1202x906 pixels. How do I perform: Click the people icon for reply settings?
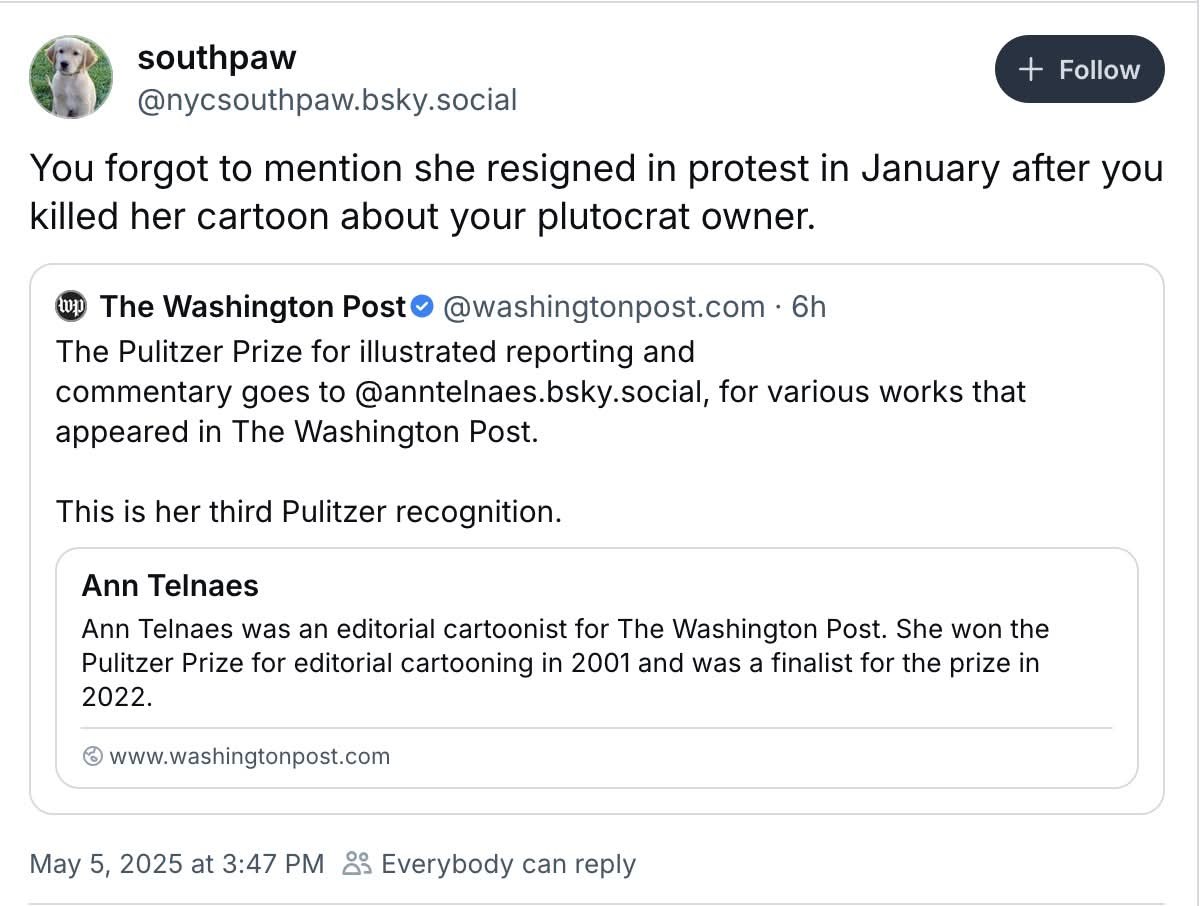pyautogui.click(x=356, y=863)
